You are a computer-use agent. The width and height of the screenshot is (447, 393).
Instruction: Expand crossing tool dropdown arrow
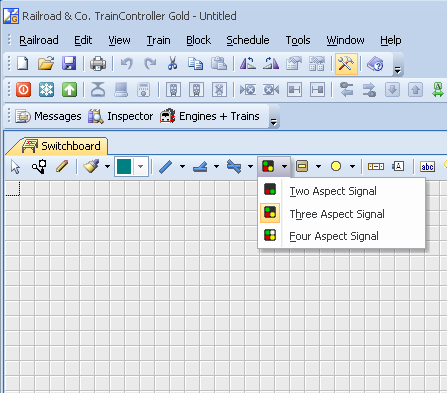(250, 166)
